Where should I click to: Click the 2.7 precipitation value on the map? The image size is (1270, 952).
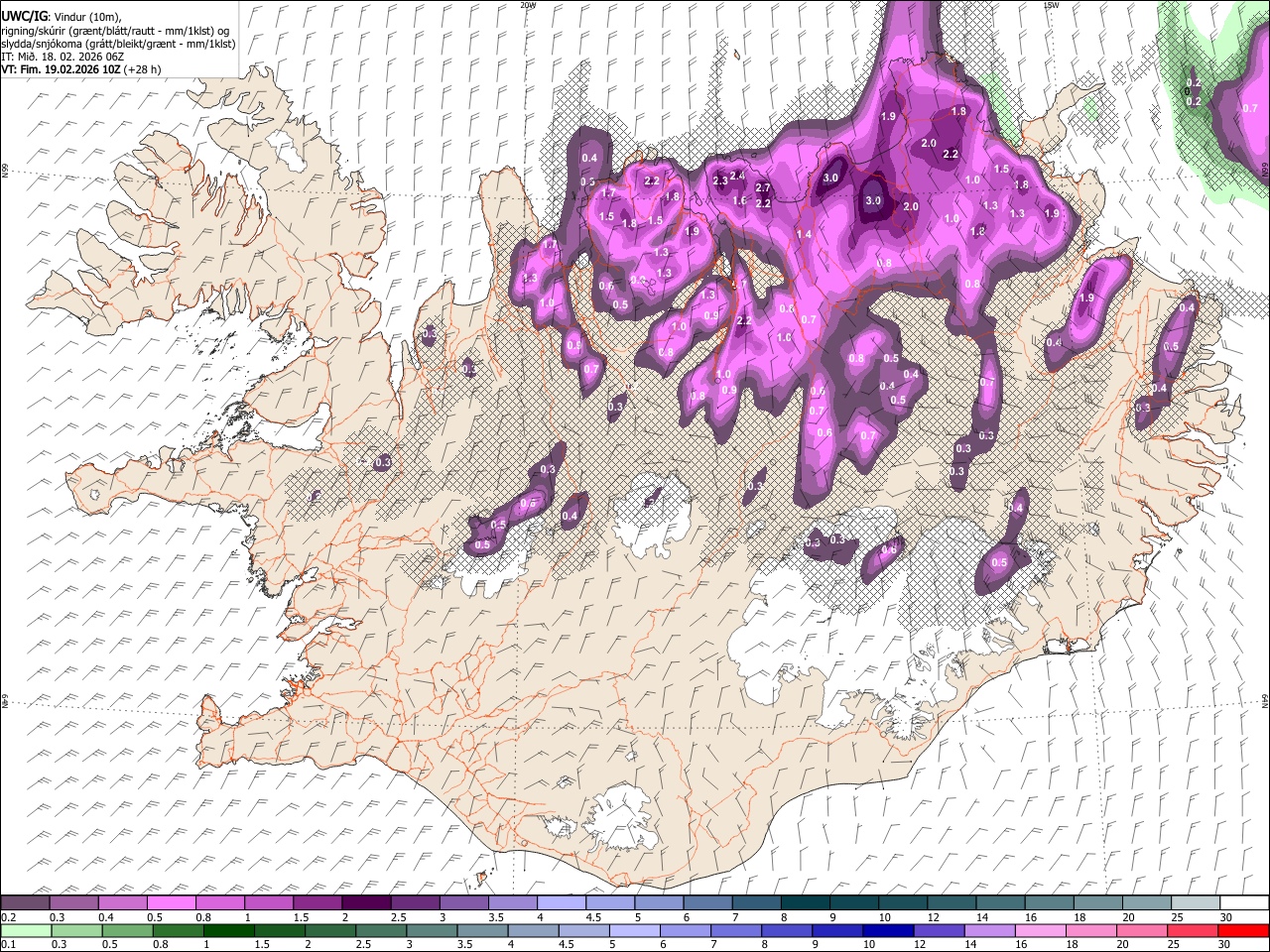point(763,187)
